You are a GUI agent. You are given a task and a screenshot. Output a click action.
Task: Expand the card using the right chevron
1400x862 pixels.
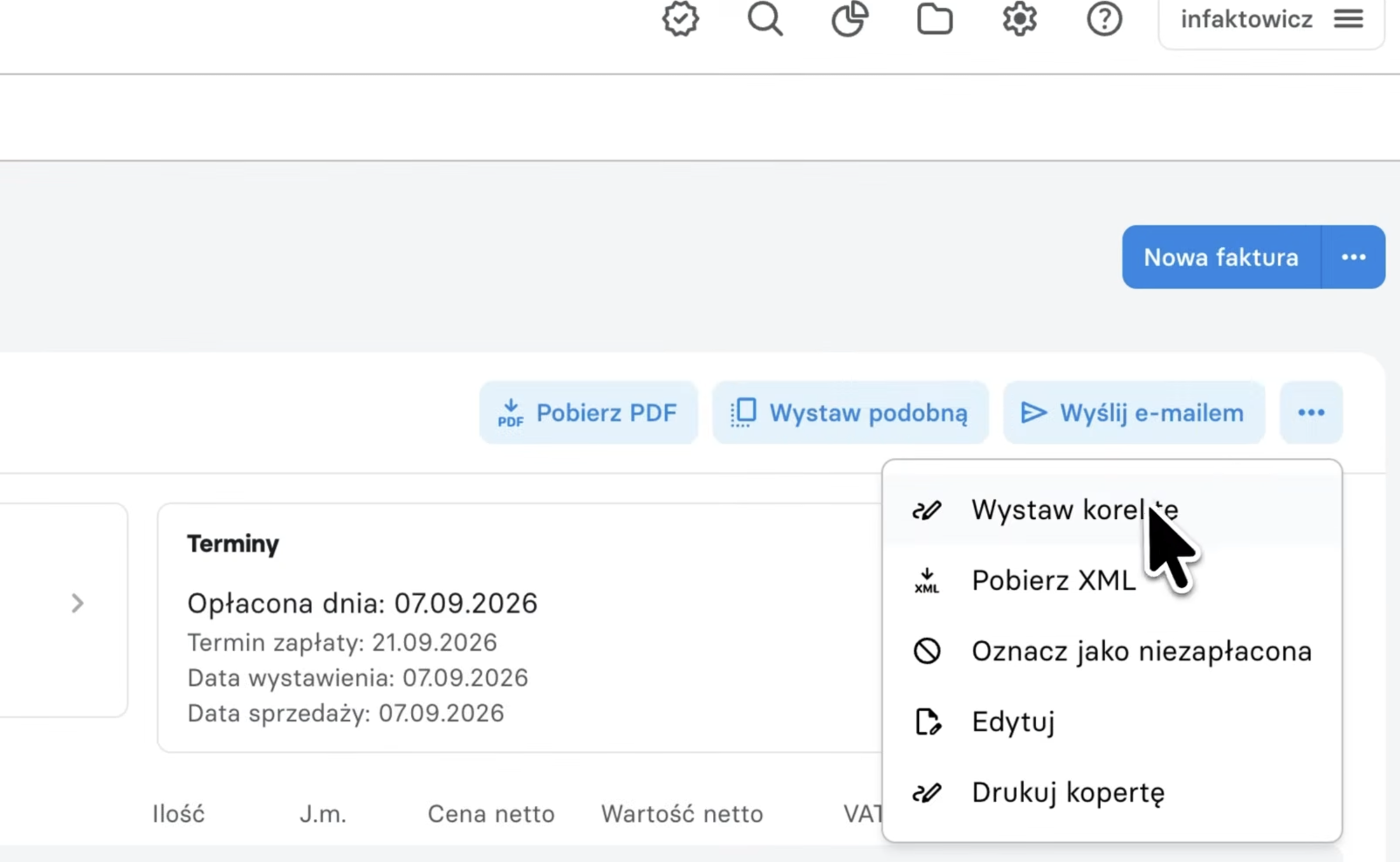[77, 603]
